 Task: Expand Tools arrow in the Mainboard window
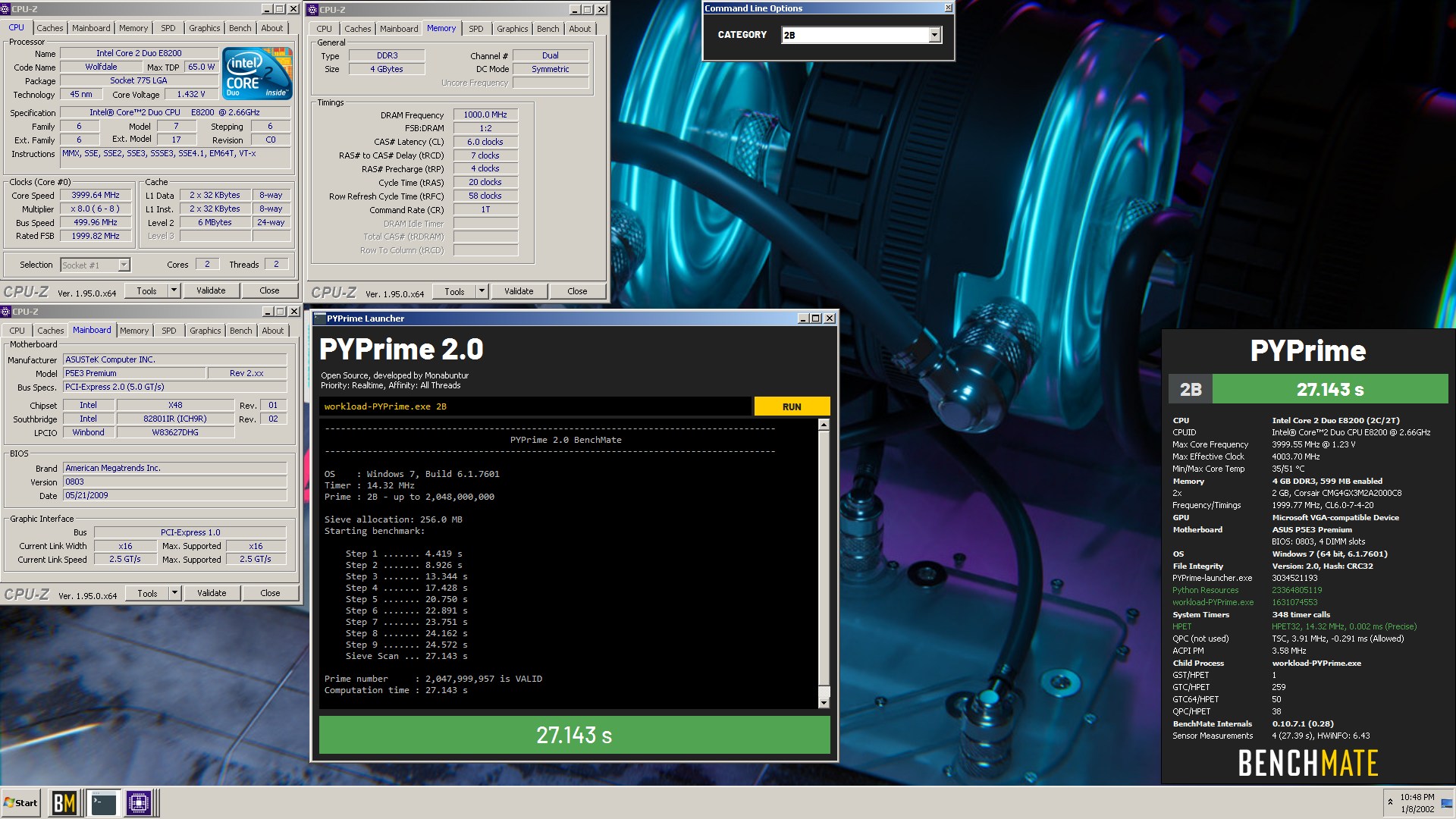click(174, 593)
